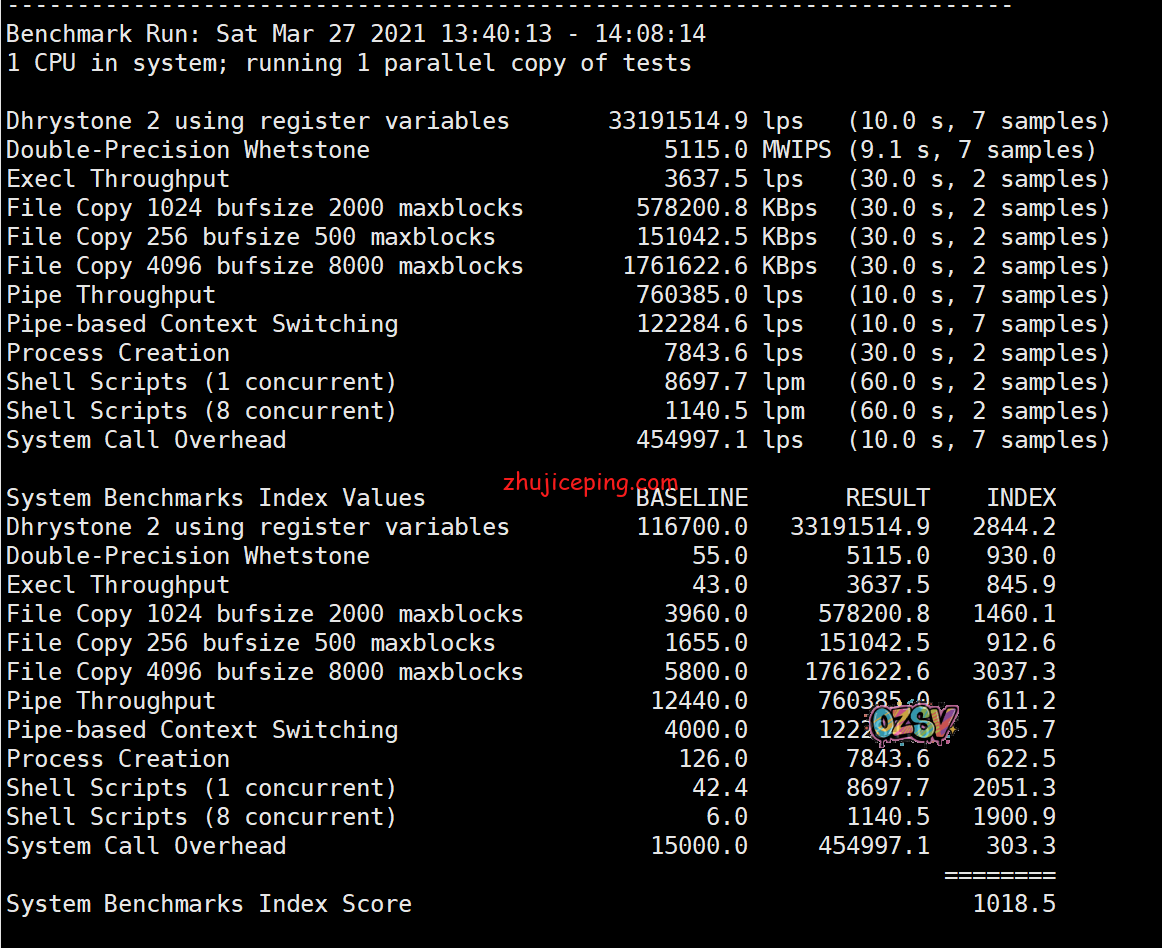
Task: Click the INDEX column header
Action: tap(1020, 498)
